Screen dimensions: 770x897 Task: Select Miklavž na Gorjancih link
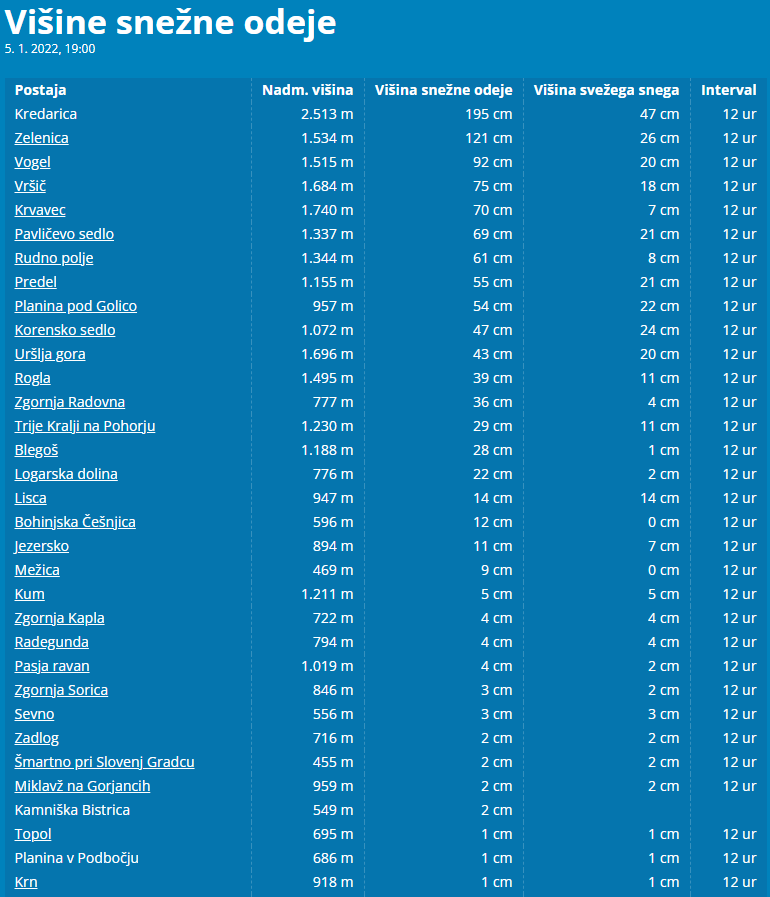(x=82, y=786)
